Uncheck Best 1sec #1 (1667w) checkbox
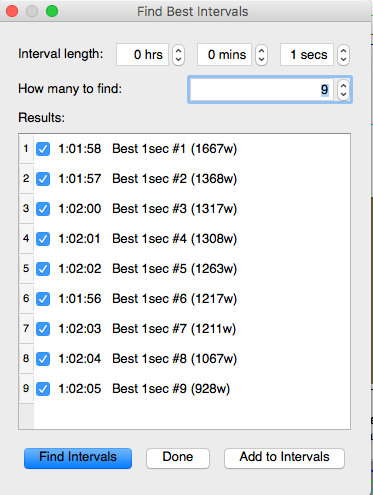Image resolution: width=373 pixels, height=495 pixels. [43, 149]
